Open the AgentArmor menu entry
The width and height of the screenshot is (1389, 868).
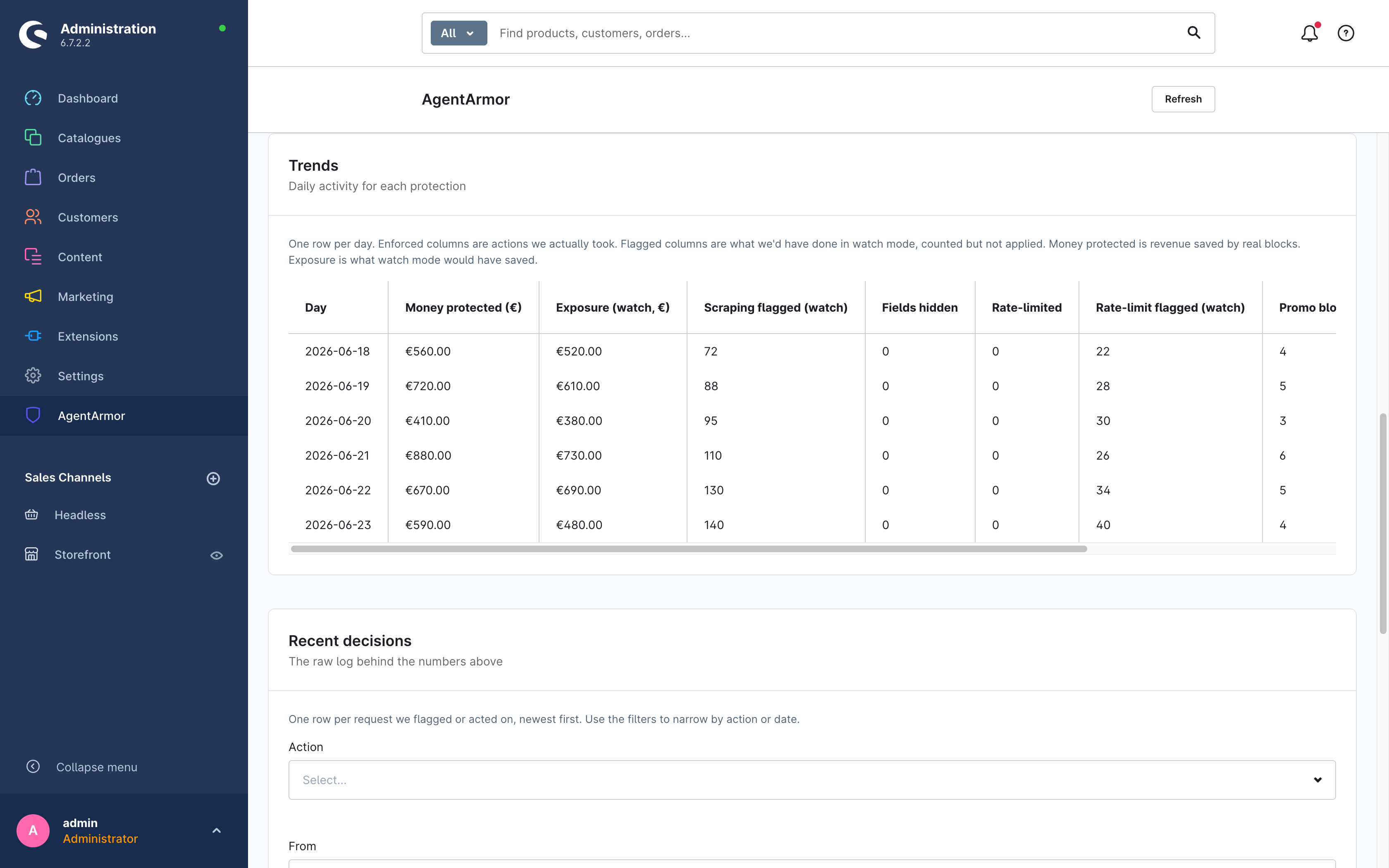click(x=124, y=415)
